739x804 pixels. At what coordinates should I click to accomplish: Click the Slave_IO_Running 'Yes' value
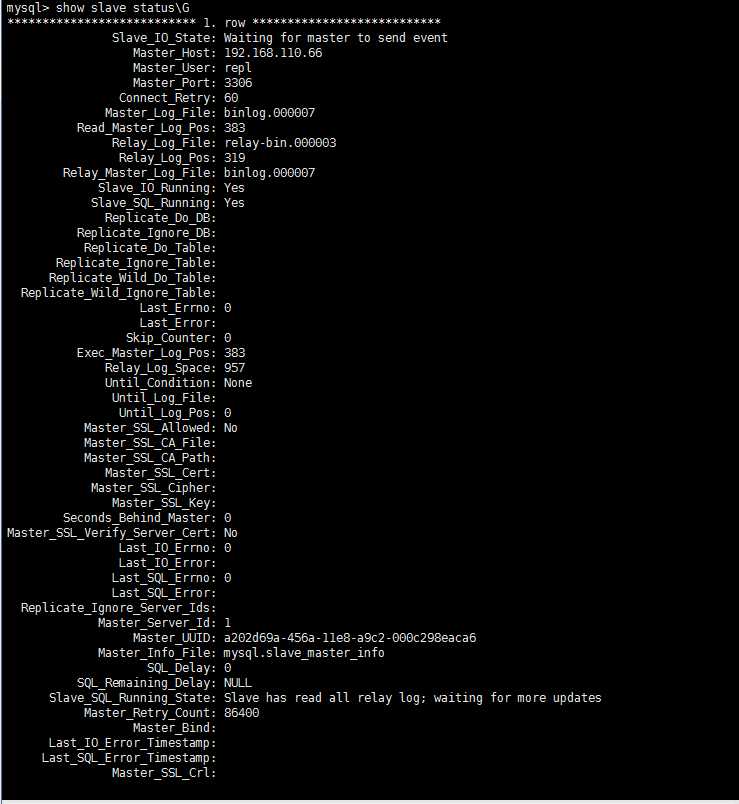coord(234,188)
